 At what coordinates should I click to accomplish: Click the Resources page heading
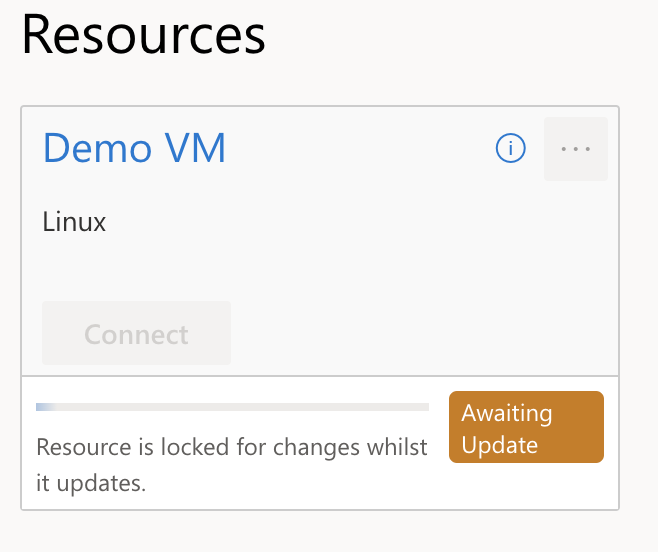tap(143, 35)
